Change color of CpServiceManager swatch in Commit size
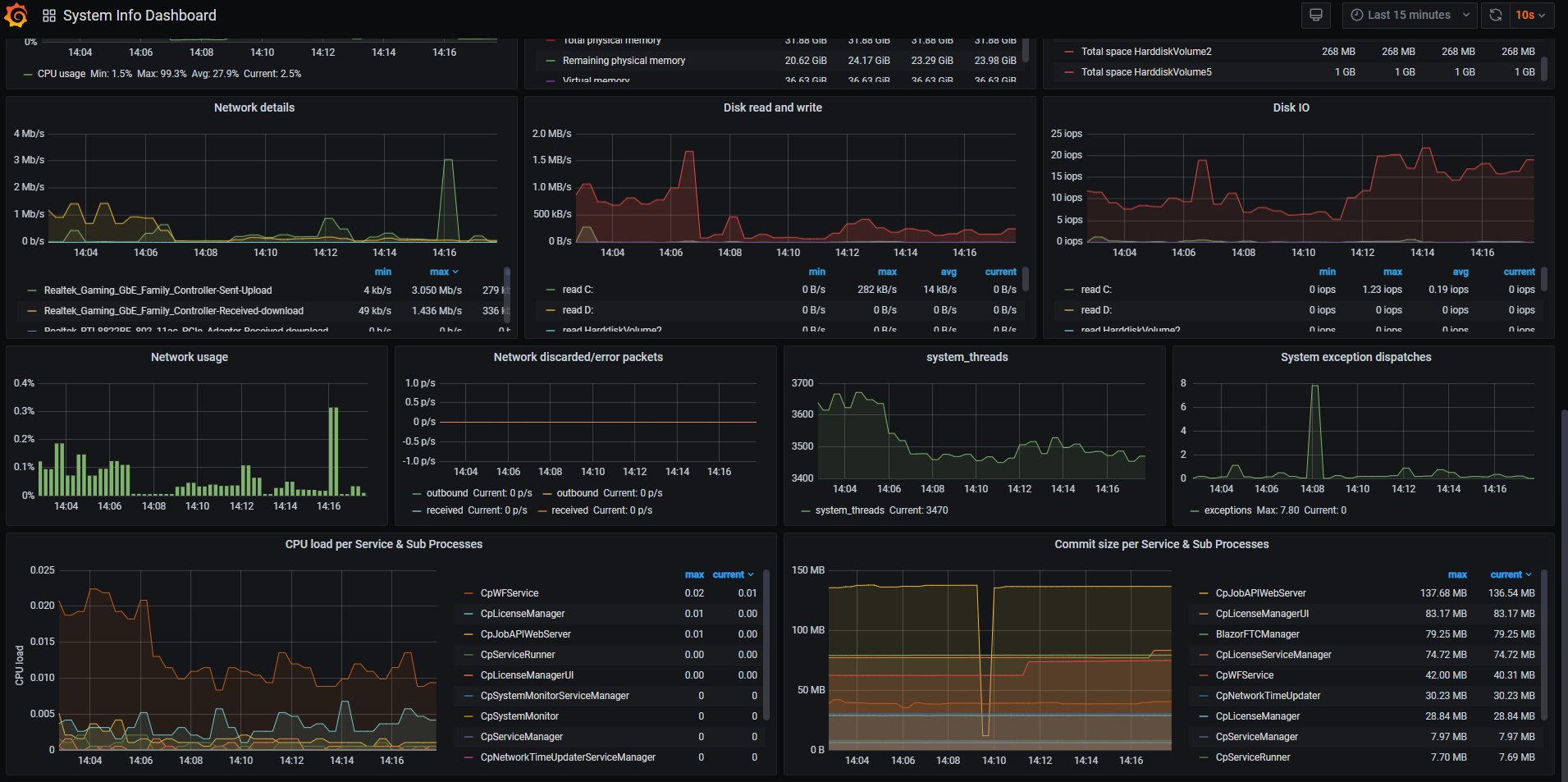Viewport: 1568px width, 782px height. [1204, 737]
